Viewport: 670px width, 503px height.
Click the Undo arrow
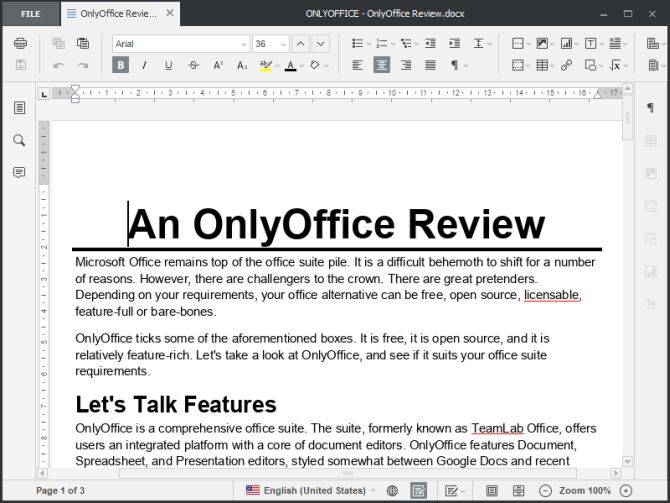coord(59,65)
